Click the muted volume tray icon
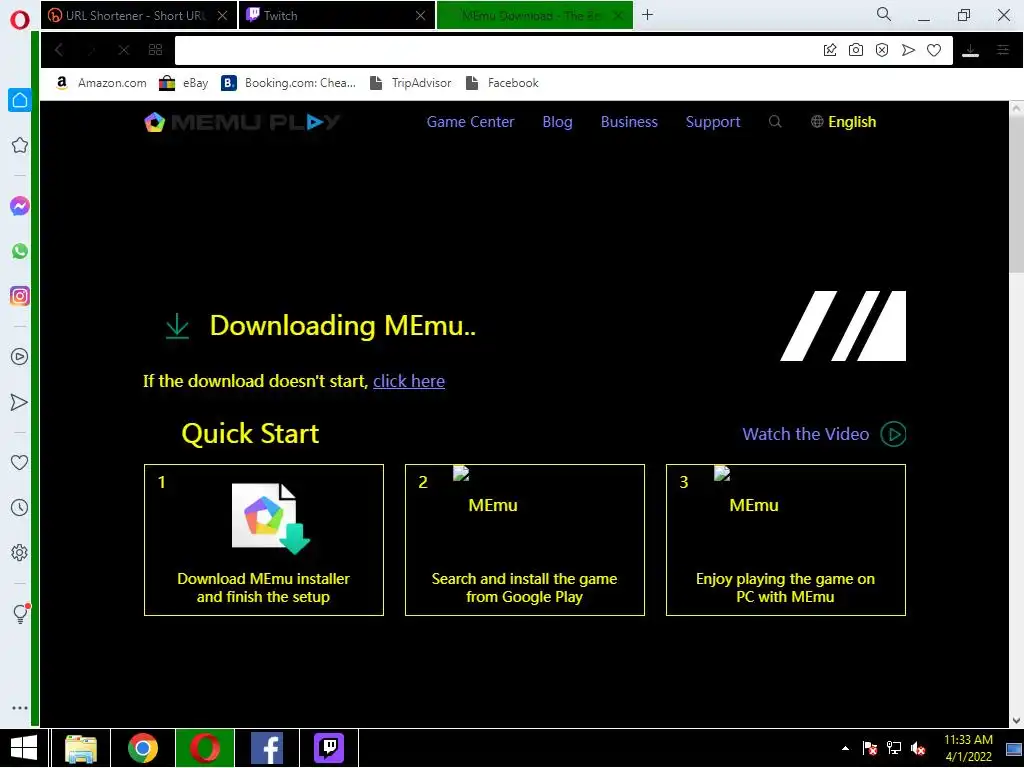 tap(918, 748)
